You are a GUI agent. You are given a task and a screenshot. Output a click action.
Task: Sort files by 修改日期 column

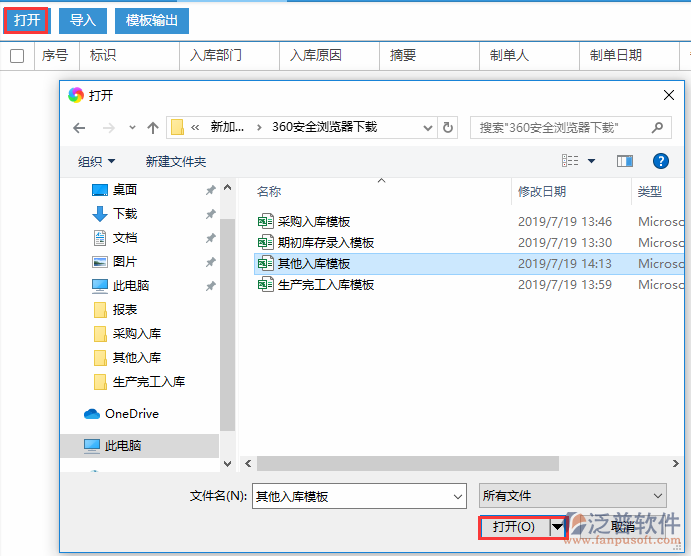[x=542, y=191]
